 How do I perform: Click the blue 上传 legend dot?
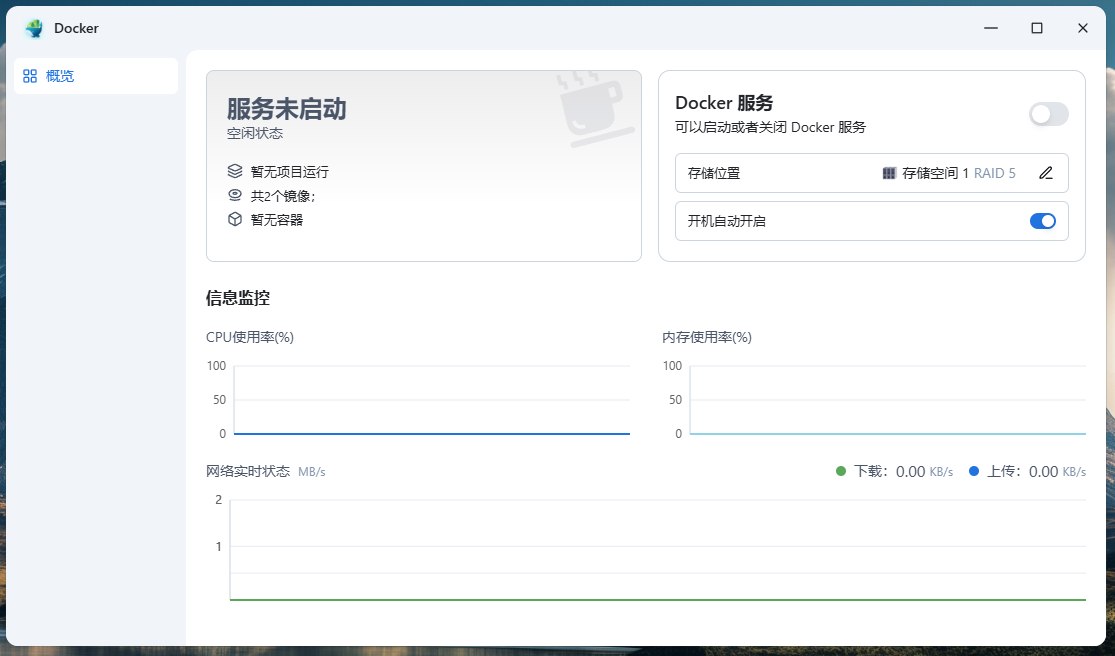coord(976,471)
